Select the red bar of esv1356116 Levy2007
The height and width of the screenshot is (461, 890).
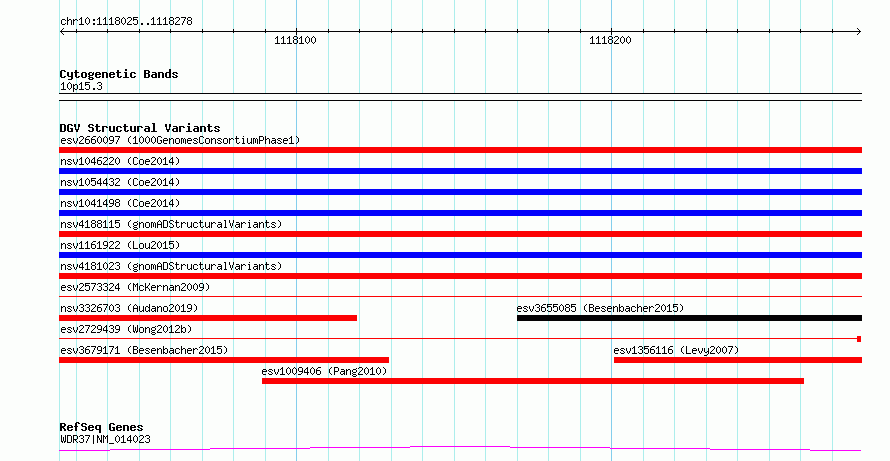(x=738, y=360)
